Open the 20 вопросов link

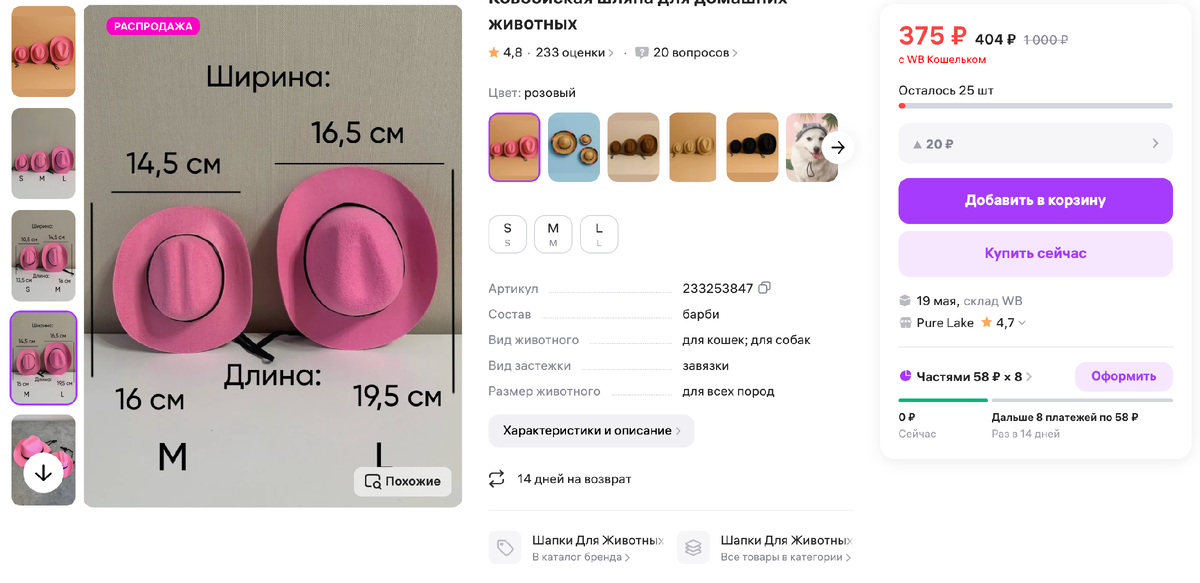click(695, 53)
